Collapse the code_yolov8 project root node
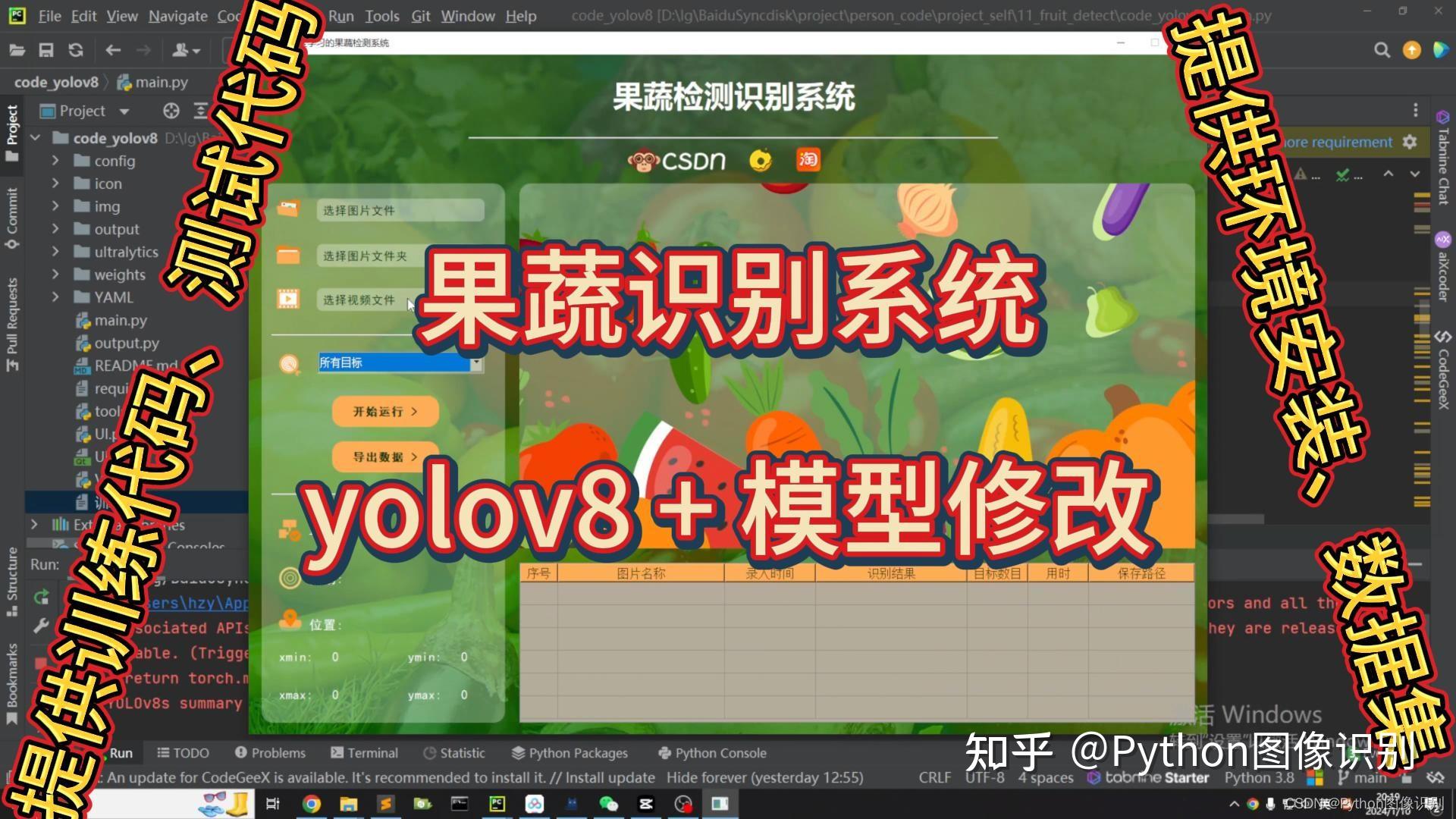Image resolution: width=1456 pixels, height=819 pixels. [x=35, y=138]
